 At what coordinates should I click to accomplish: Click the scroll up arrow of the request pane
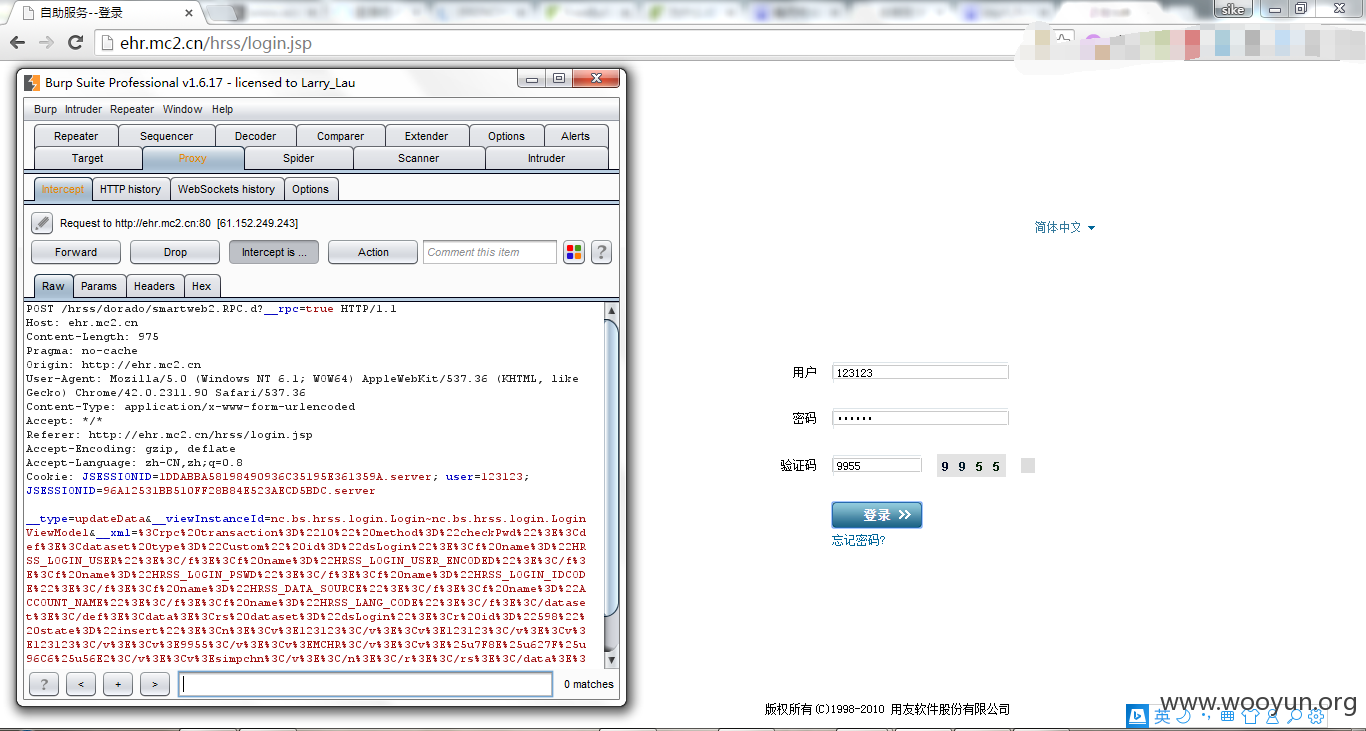(x=611, y=311)
